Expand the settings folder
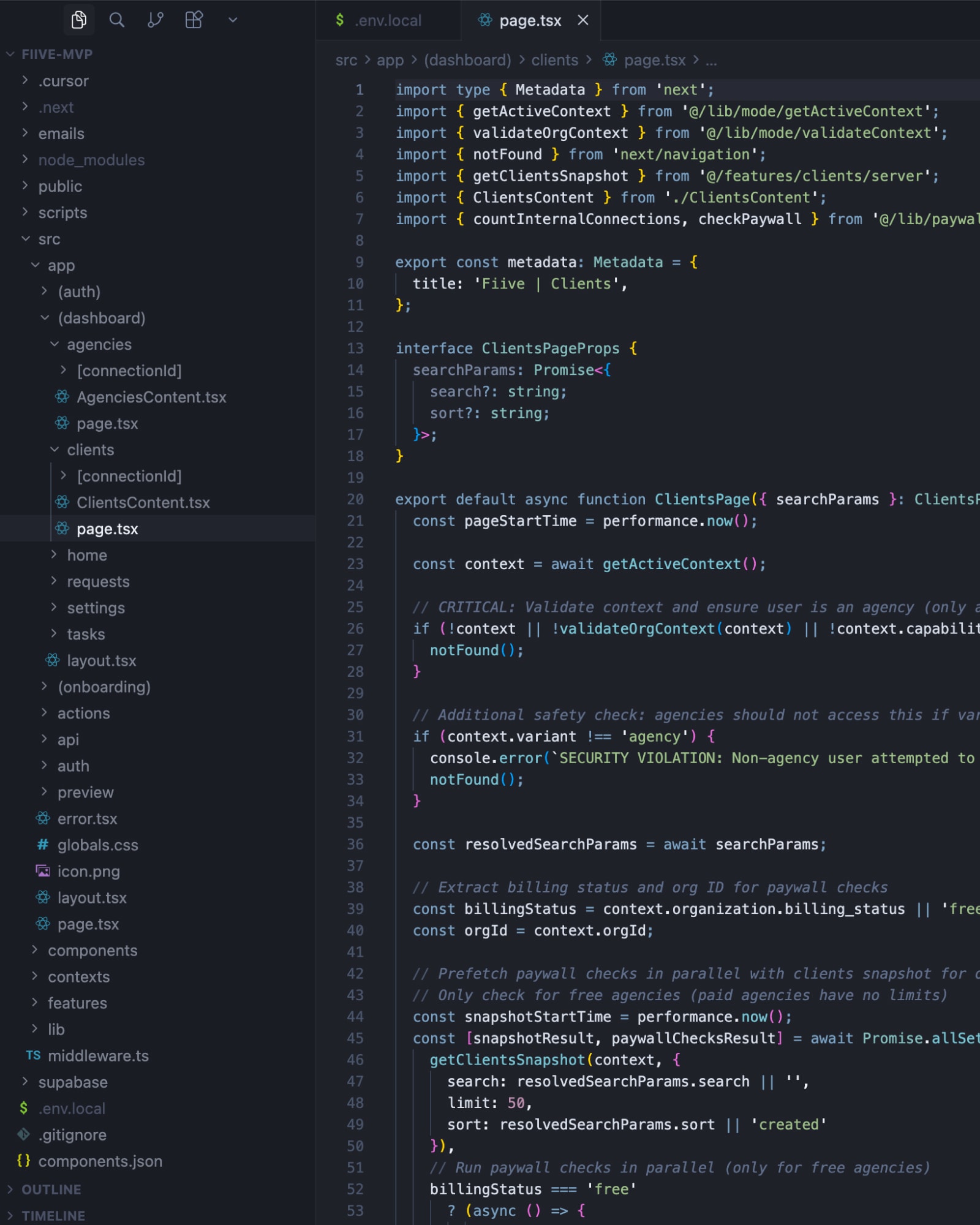980x1225 pixels. [x=158, y=608]
